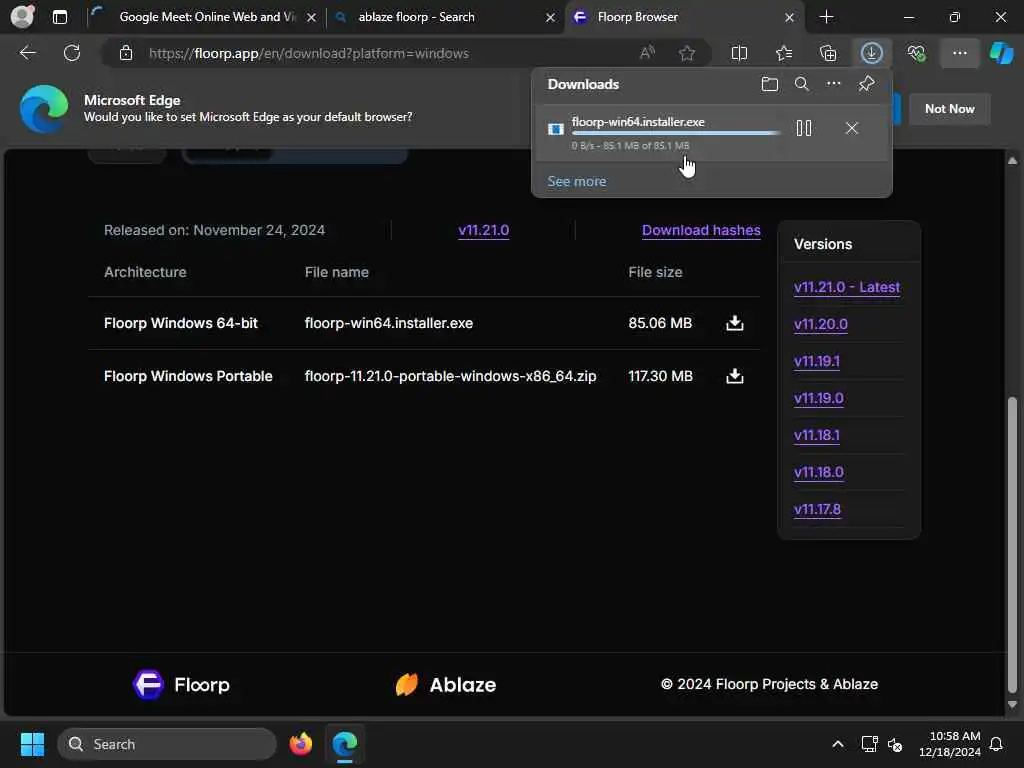The image size is (1024, 768).
Task: Select version v11.21.0 - Latest
Action: tap(846, 287)
